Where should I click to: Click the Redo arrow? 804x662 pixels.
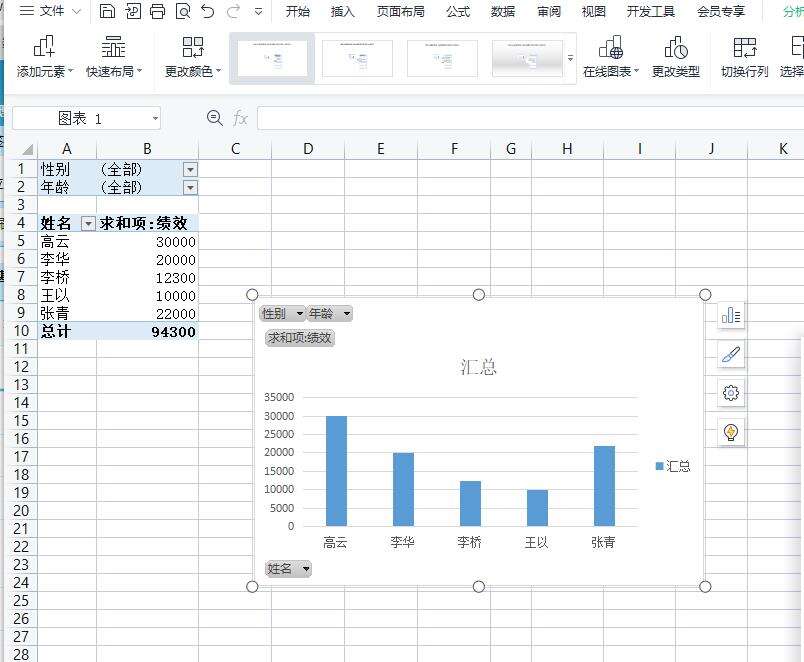[234, 11]
